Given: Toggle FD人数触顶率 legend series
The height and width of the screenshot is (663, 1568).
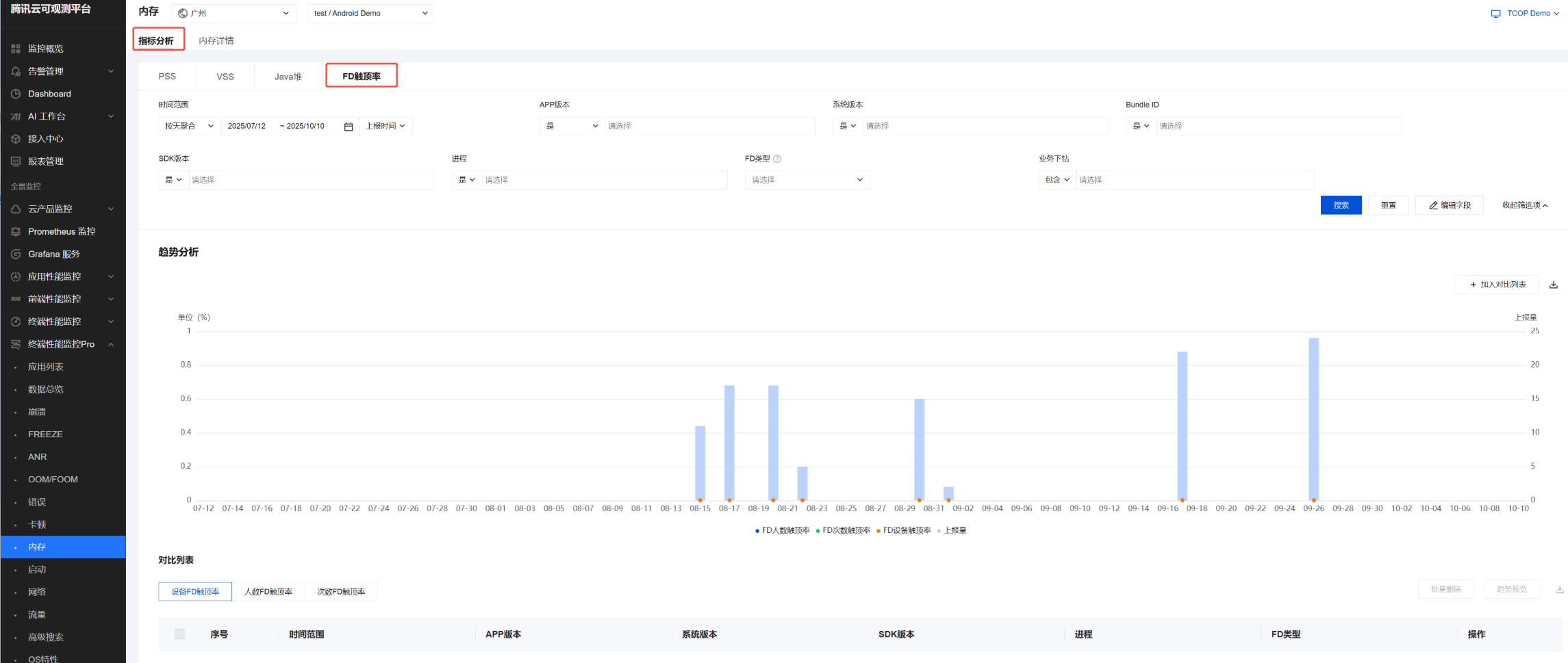Looking at the screenshot, I should (782, 530).
